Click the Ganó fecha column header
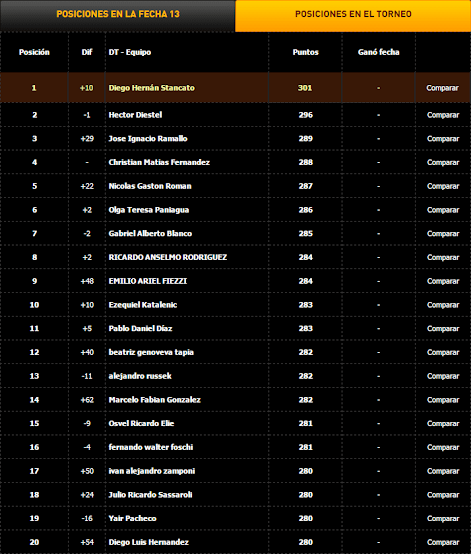The height and width of the screenshot is (554, 471). 378,52
